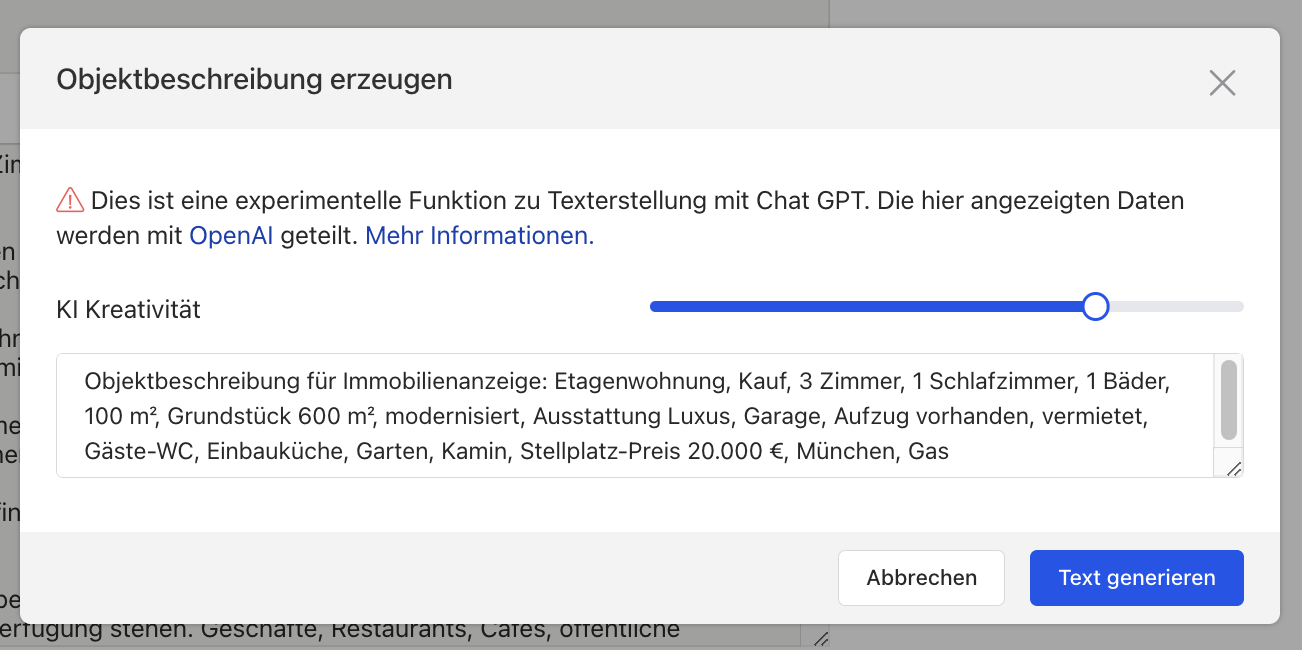This screenshot has width=1302, height=650.
Task: Close the Objektbeschreibung erzeugen dialog
Action: click(x=1222, y=83)
